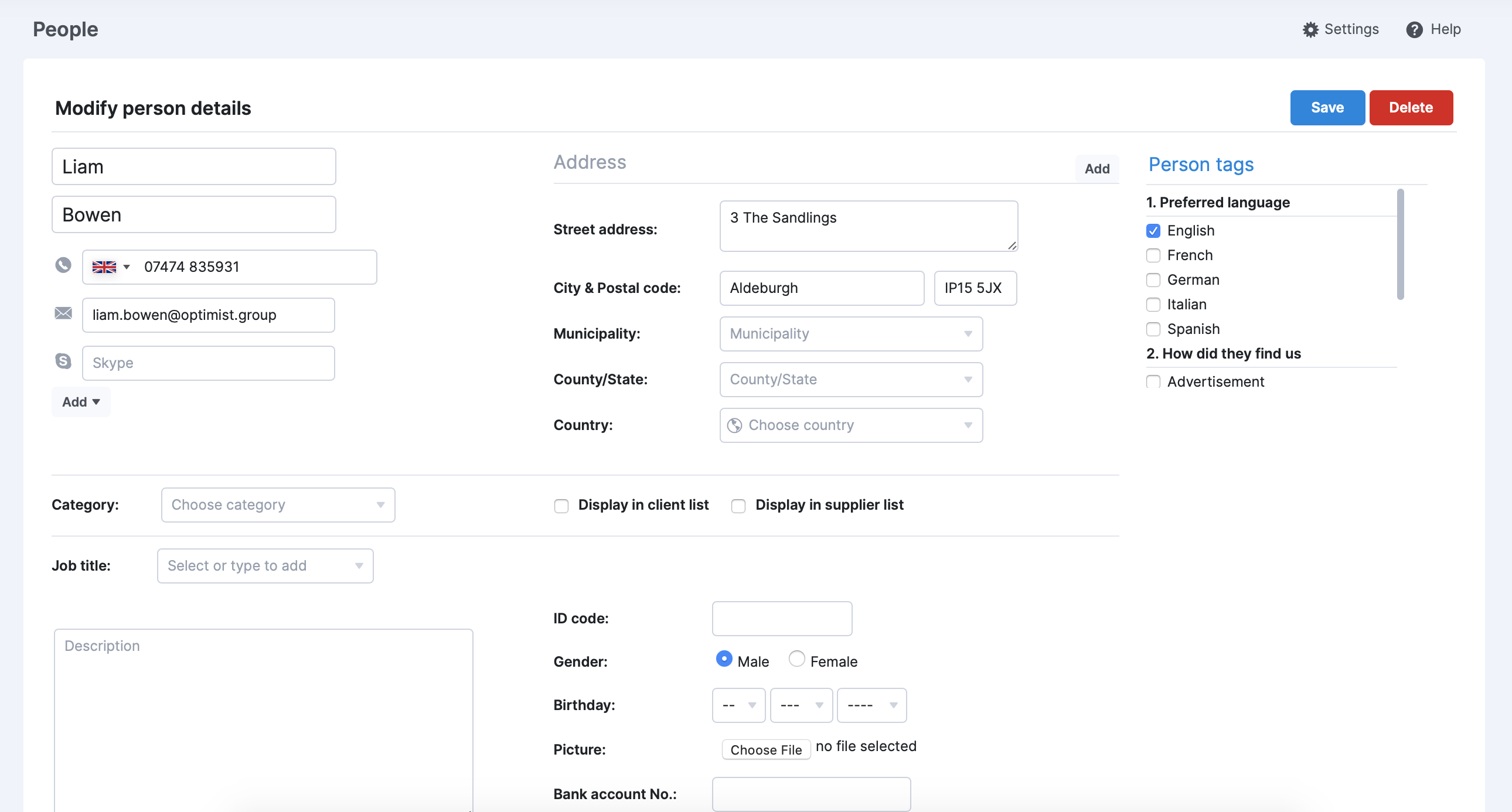Click the Choose File button
Viewport: 1512px width, 812px height.
[x=766, y=750]
